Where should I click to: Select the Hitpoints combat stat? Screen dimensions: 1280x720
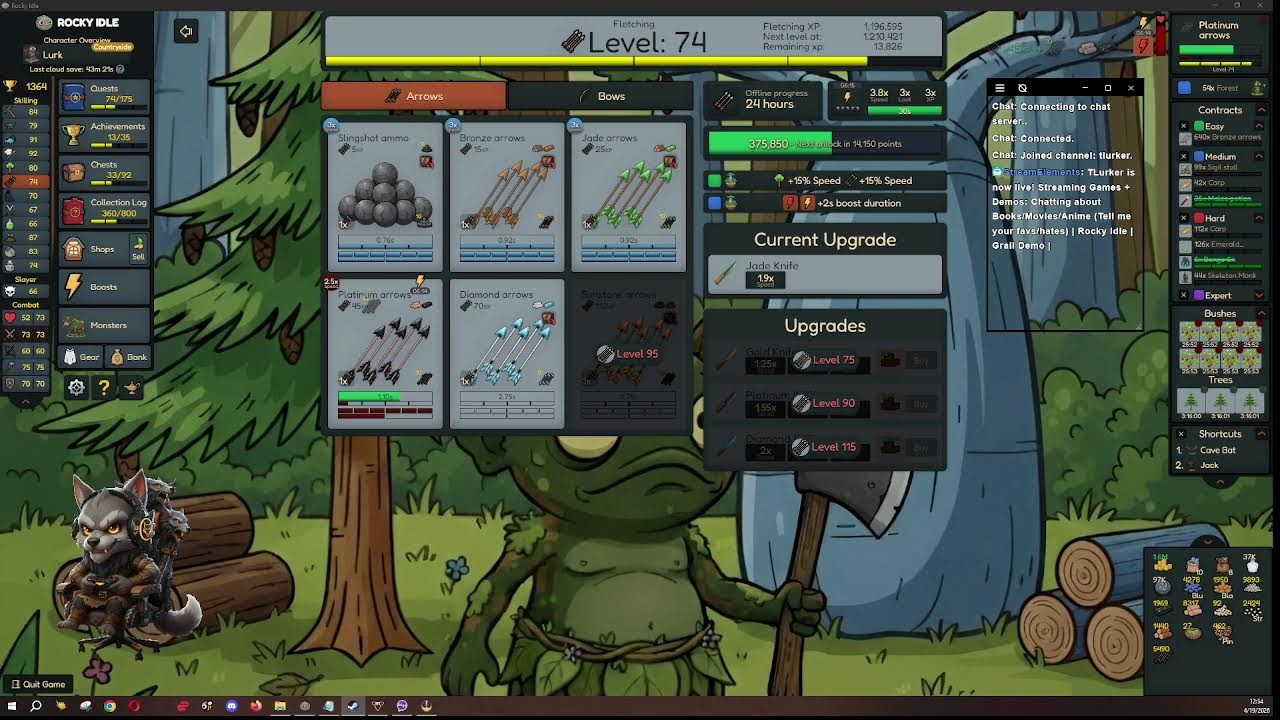click(25, 318)
